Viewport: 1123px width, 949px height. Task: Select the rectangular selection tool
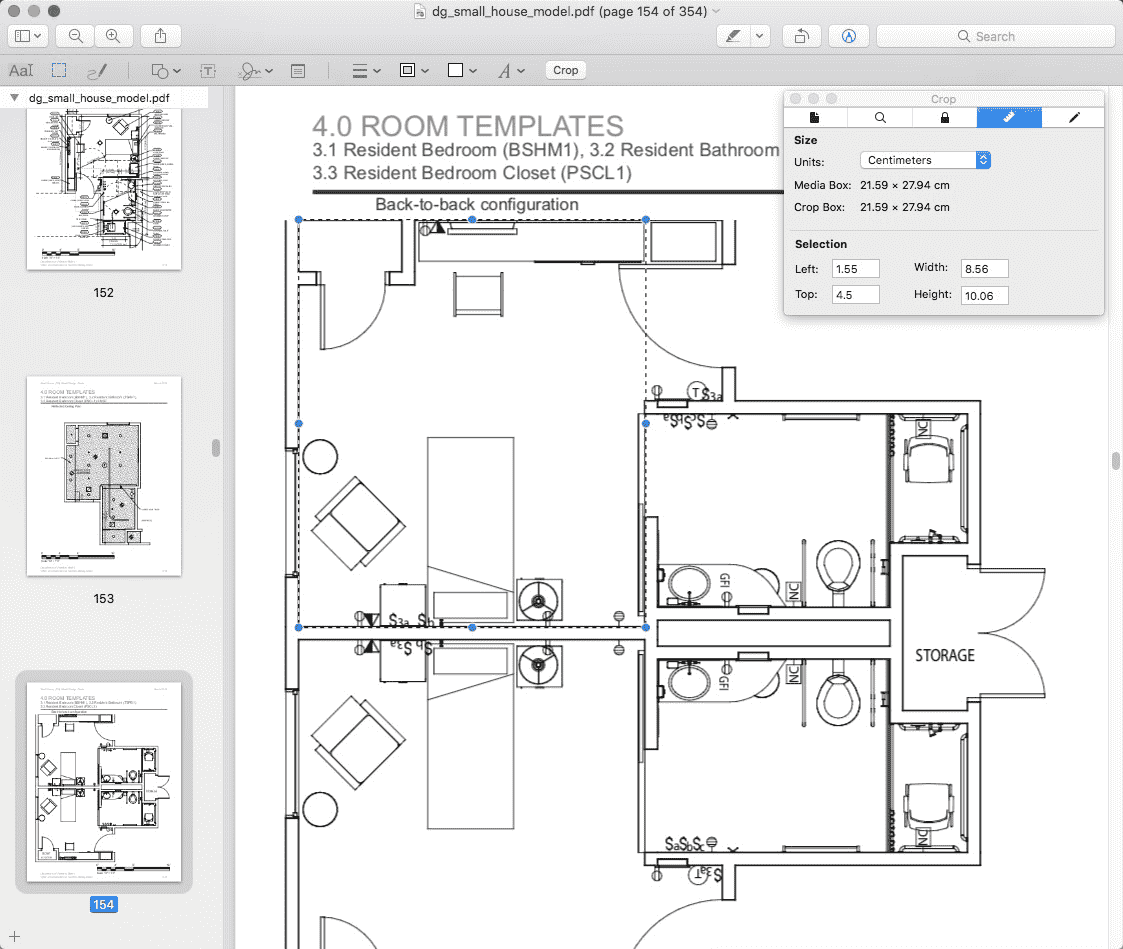click(58, 70)
